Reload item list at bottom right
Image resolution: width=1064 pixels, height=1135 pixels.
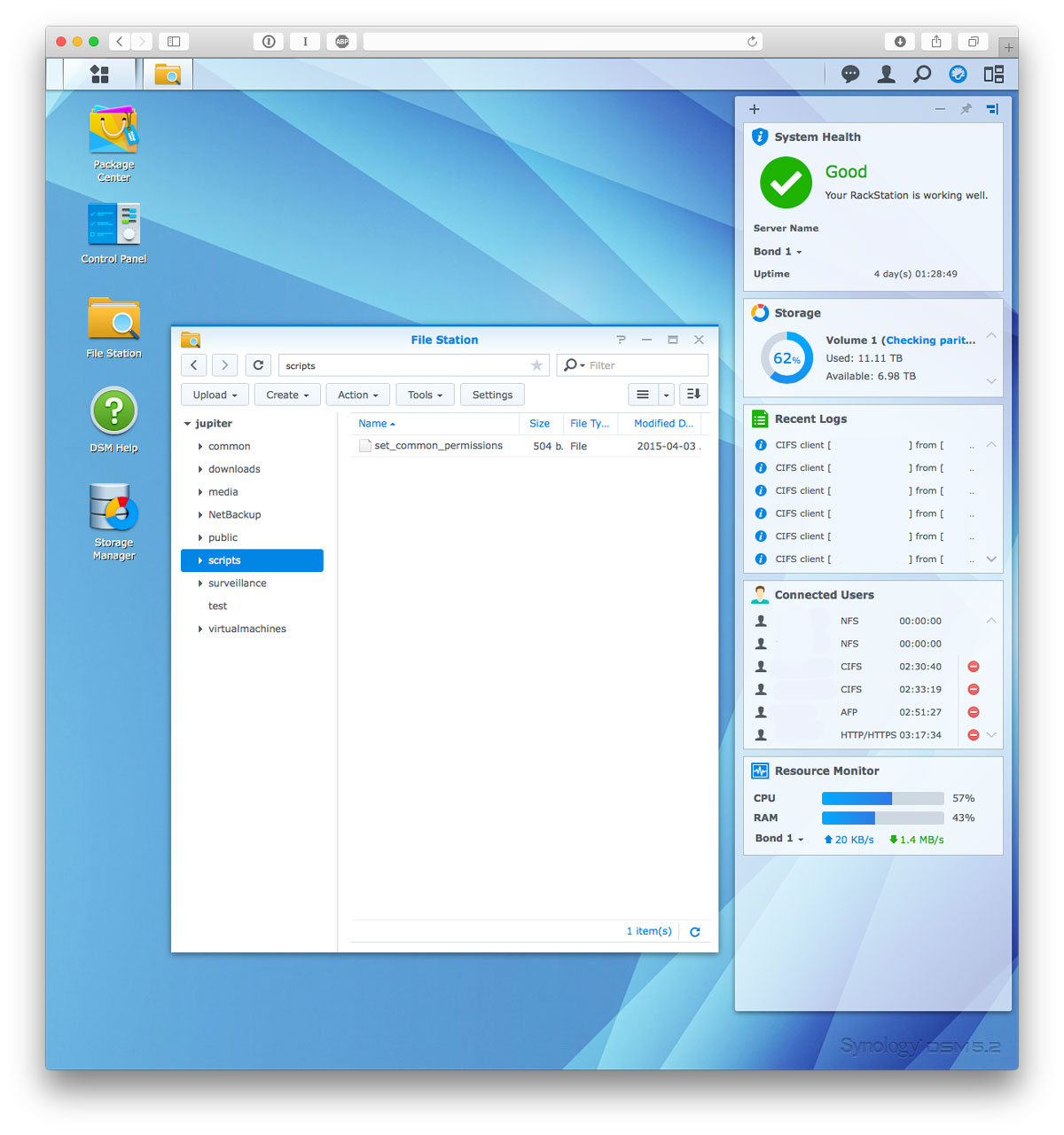click(x=695, y=932)
